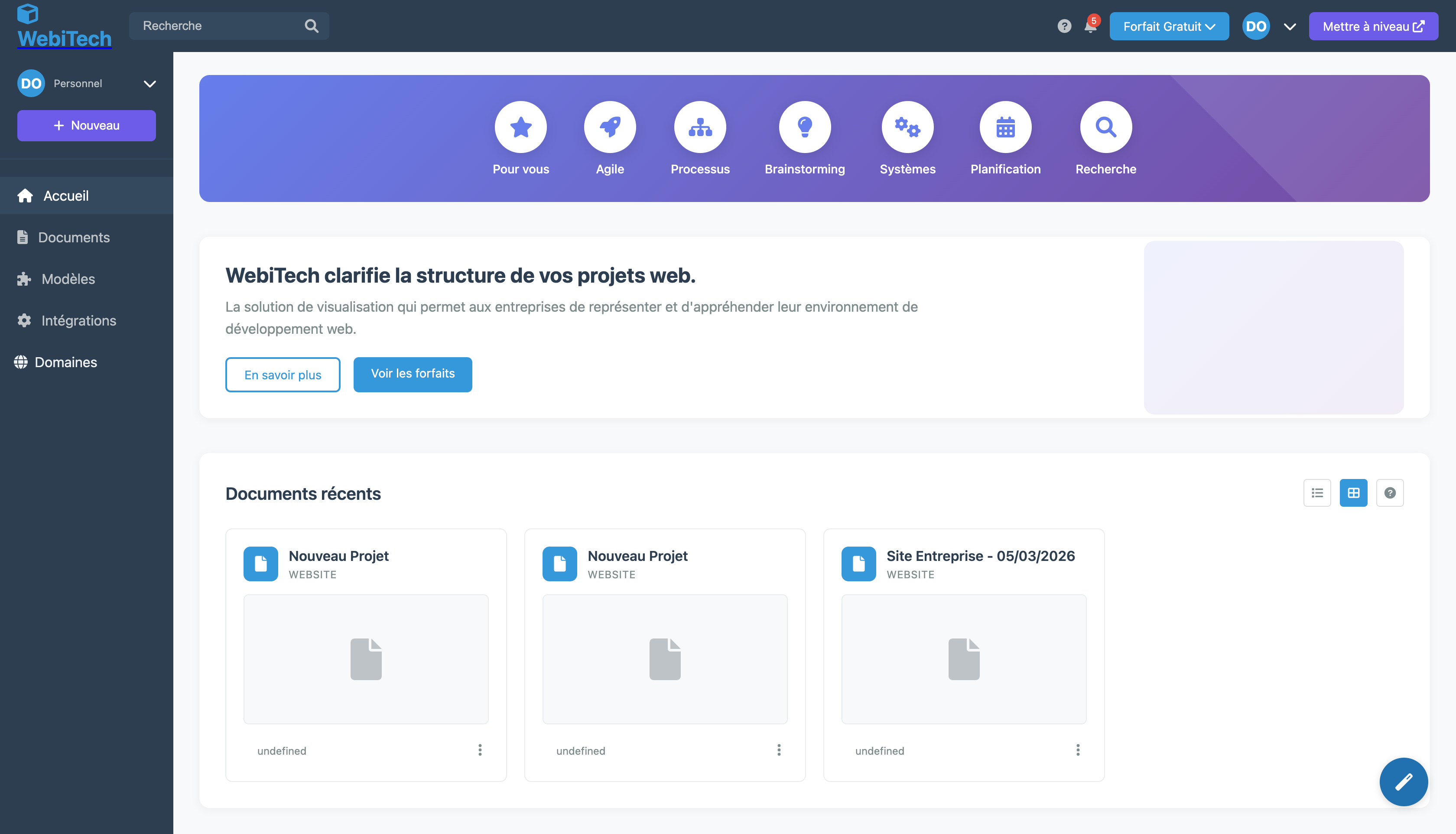Click the floating pencil edit button

pos(1403,781)
